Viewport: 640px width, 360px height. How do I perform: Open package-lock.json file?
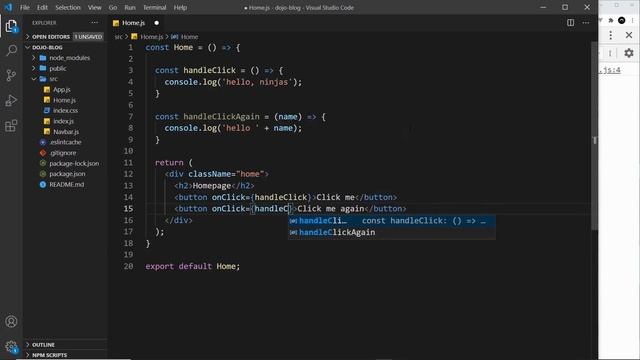74,163
